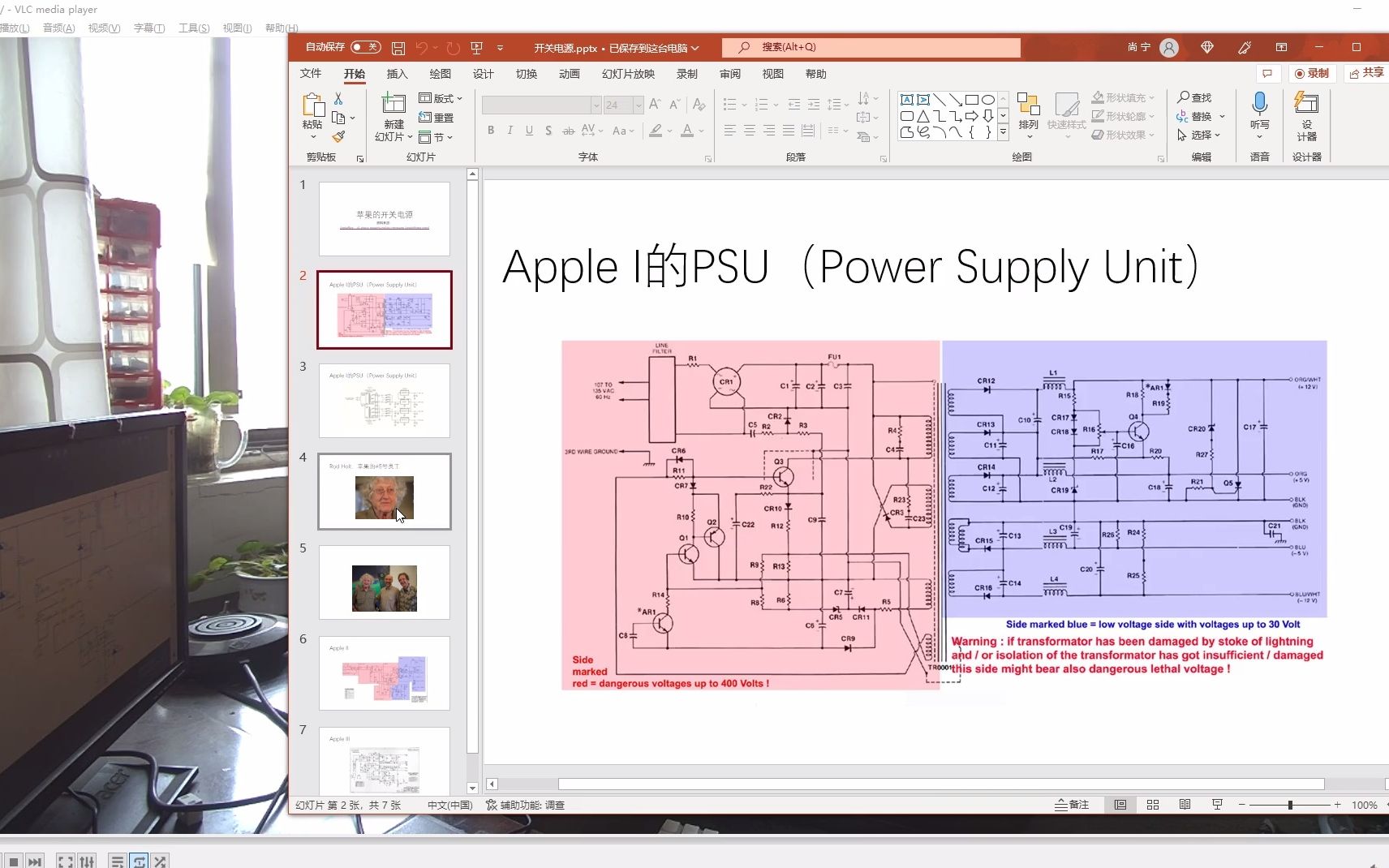Select the right arrow shape in gallery
1389x868 pixels.
tap(971, 116)
